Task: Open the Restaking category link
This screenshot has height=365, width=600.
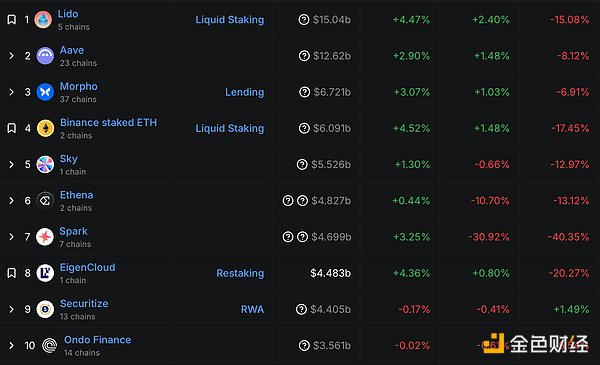Action: (x=240, y=273)
